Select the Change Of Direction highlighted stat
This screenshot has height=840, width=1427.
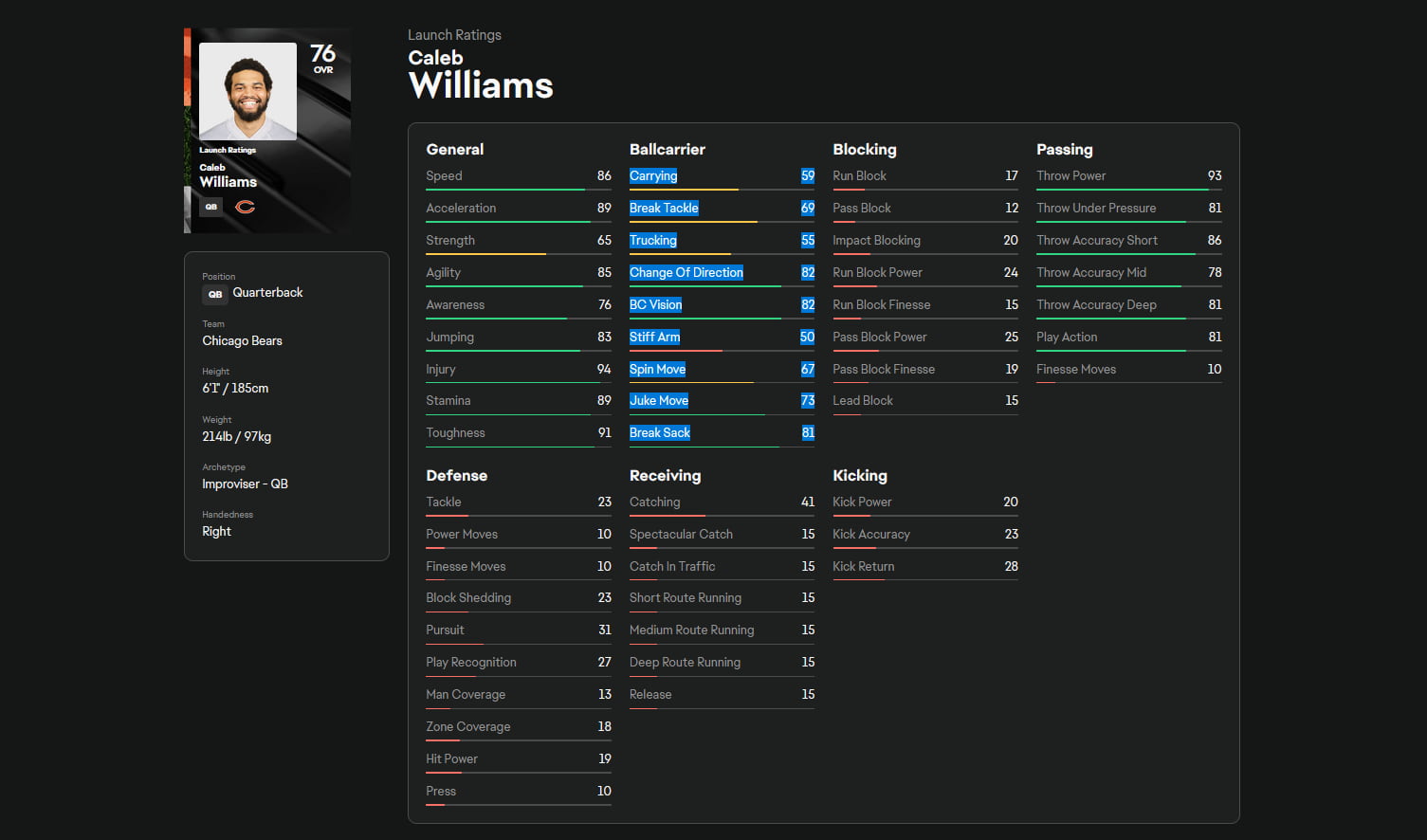[x=686, y=272]
